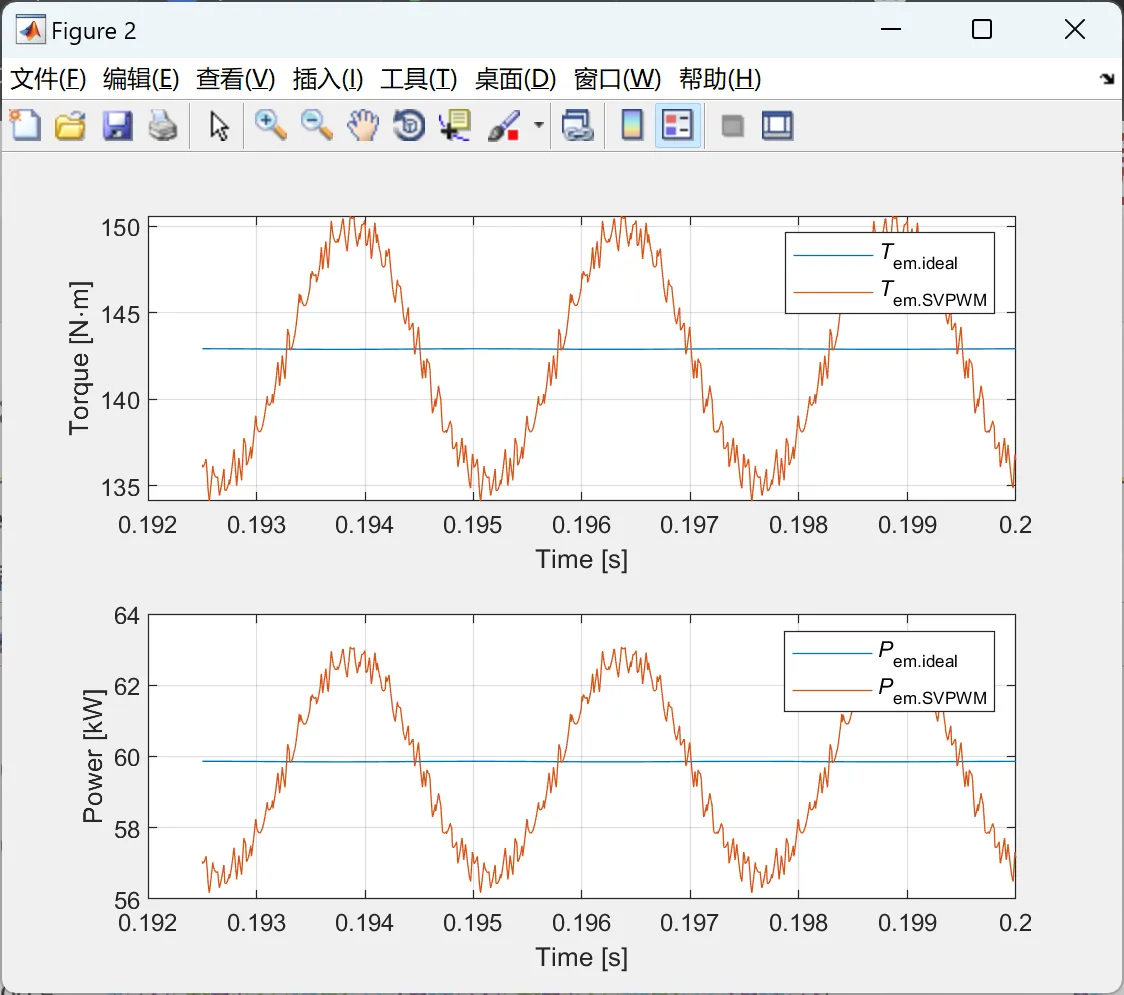The height and width of the screenshot is (995, 1124).
Task: Click the Link Plot icon
Action: click(578, 126)
